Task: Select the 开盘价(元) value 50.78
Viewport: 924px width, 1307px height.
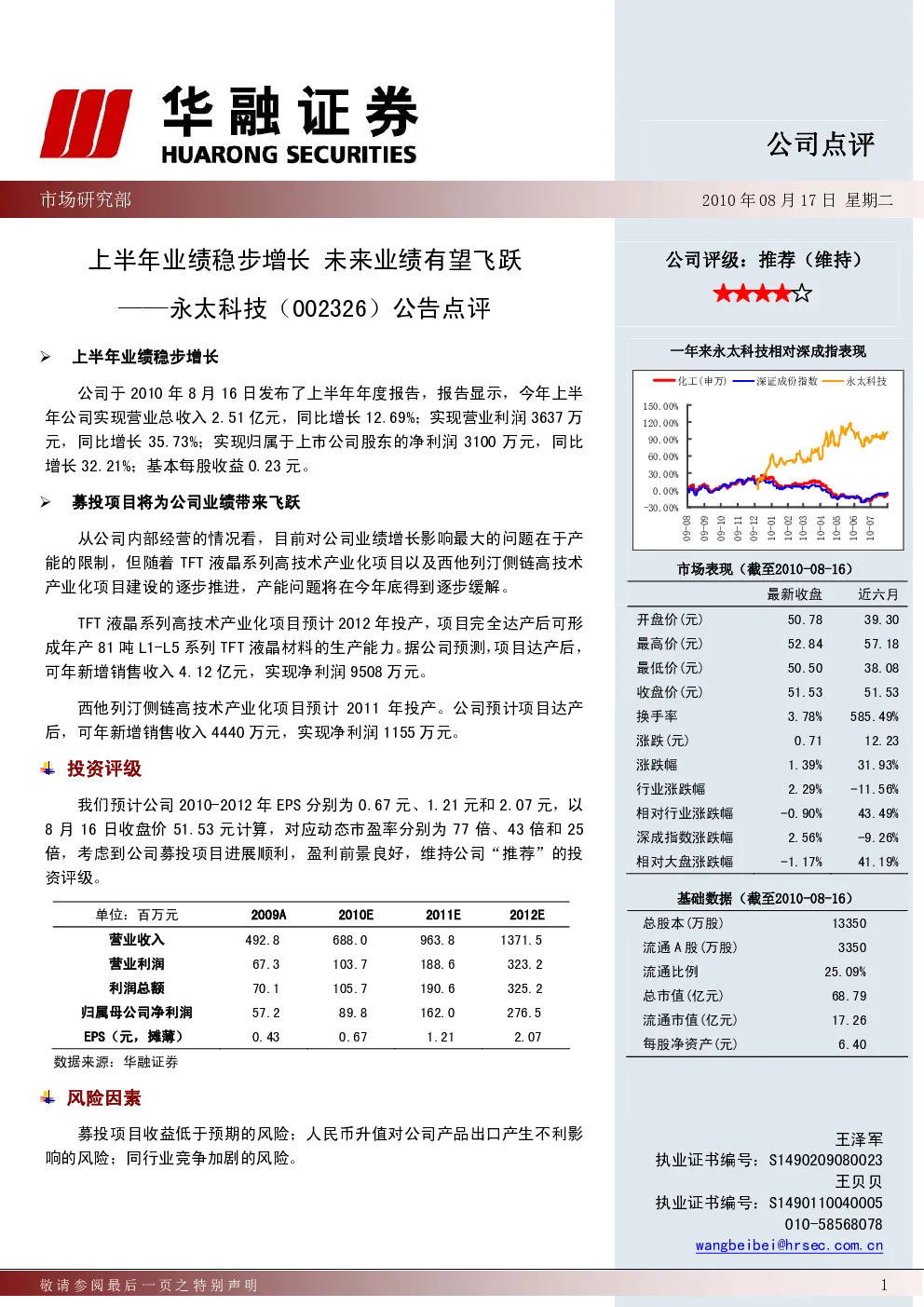Action: [805, 619]
